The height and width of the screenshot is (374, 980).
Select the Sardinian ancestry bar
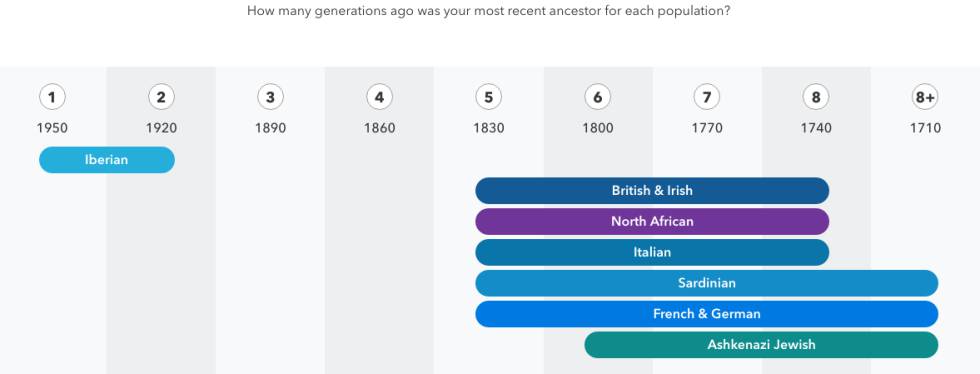(x=707, y=283)
